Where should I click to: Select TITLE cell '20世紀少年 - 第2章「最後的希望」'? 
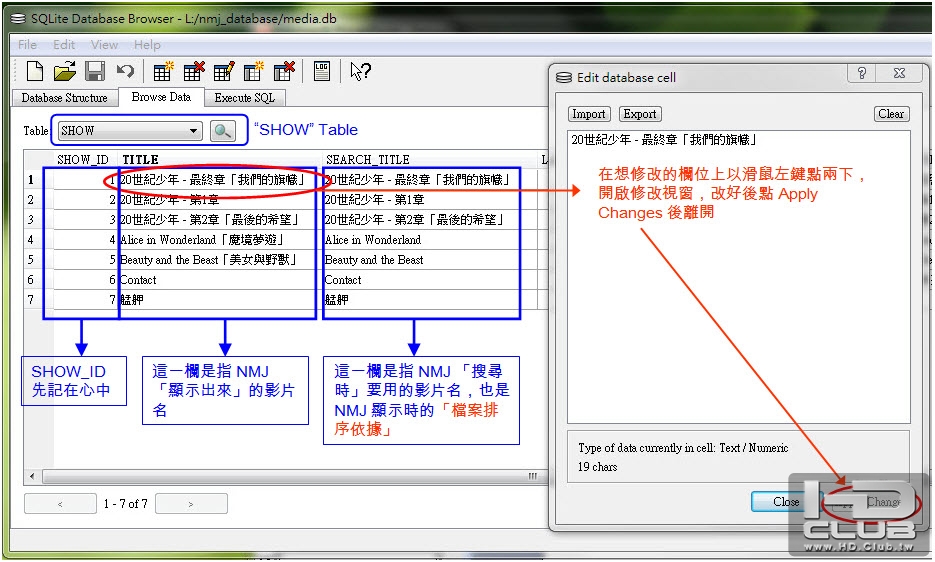220,220
